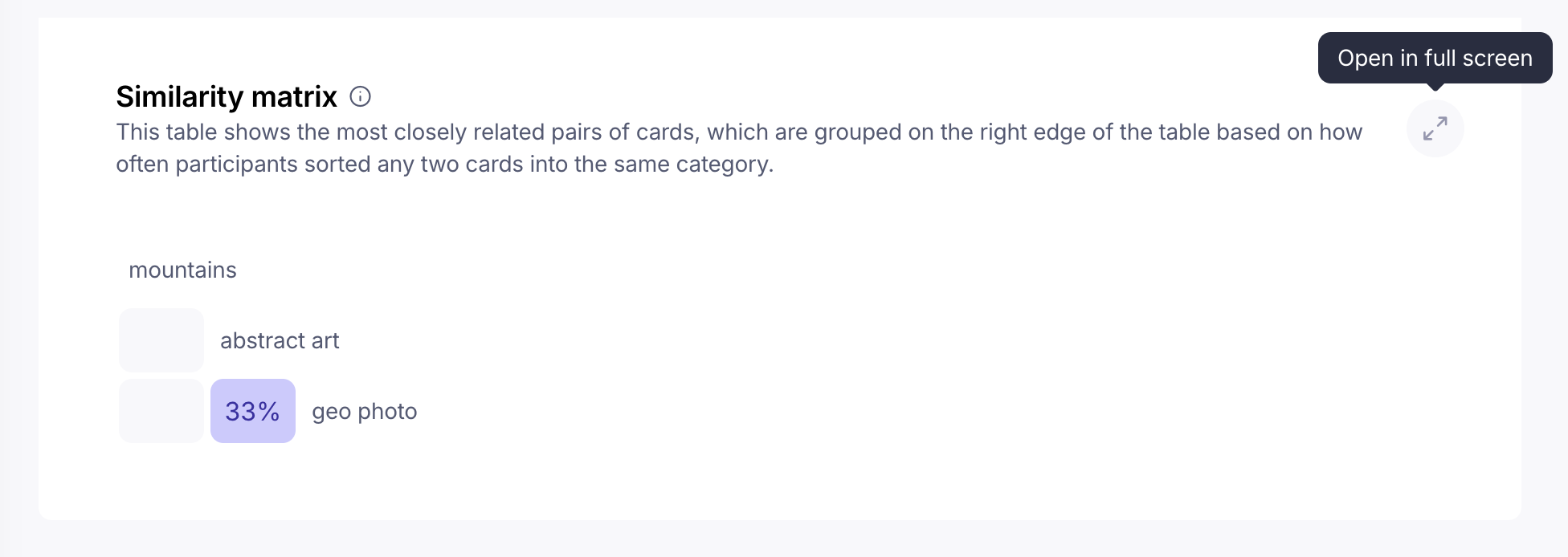Click the 33% similarity cell
1568x557 pixels.
[253, 411]
